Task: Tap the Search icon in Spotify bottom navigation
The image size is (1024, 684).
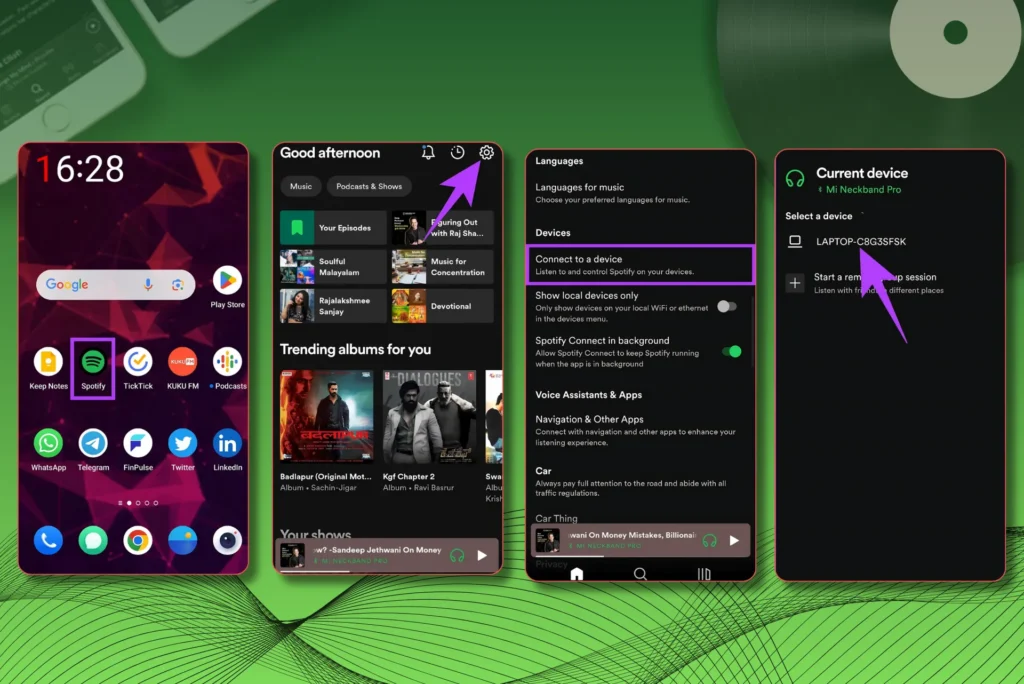Action: click(x=640, y=574)
